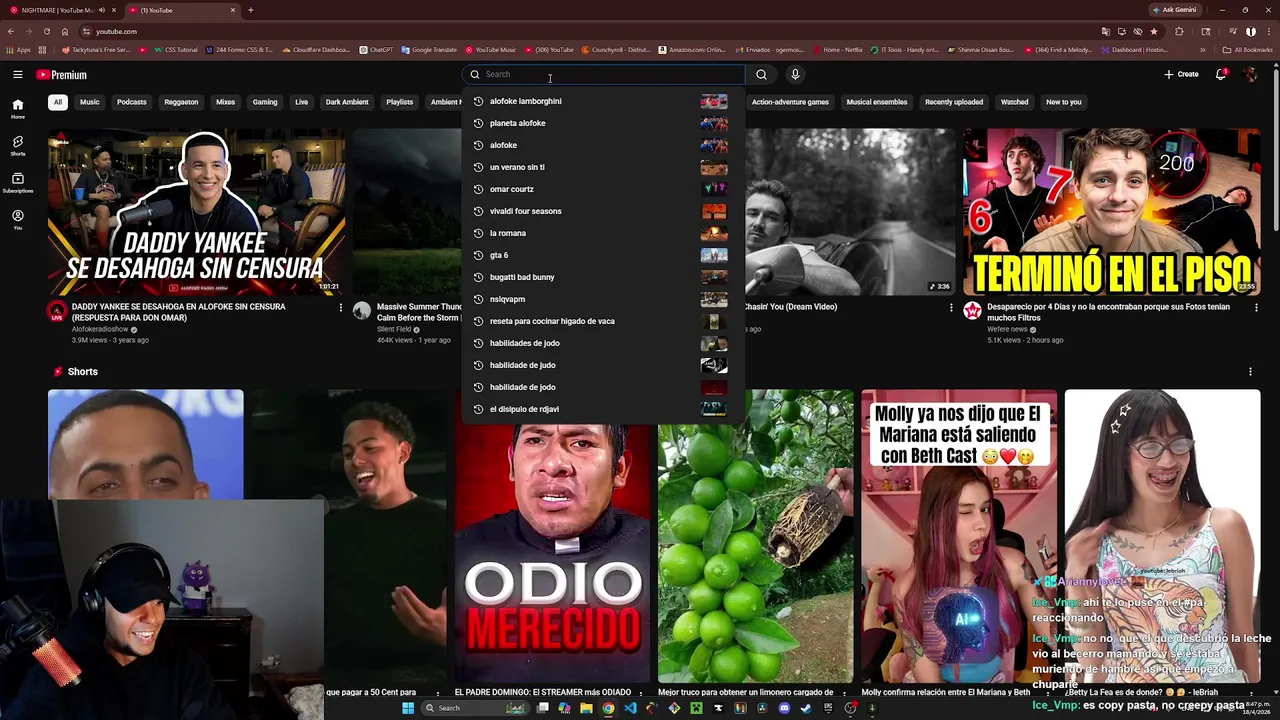Bookmark this page with star icon
This screenshot has height=720, width=1280.
pyautogui.click(x=1153, y=31)
